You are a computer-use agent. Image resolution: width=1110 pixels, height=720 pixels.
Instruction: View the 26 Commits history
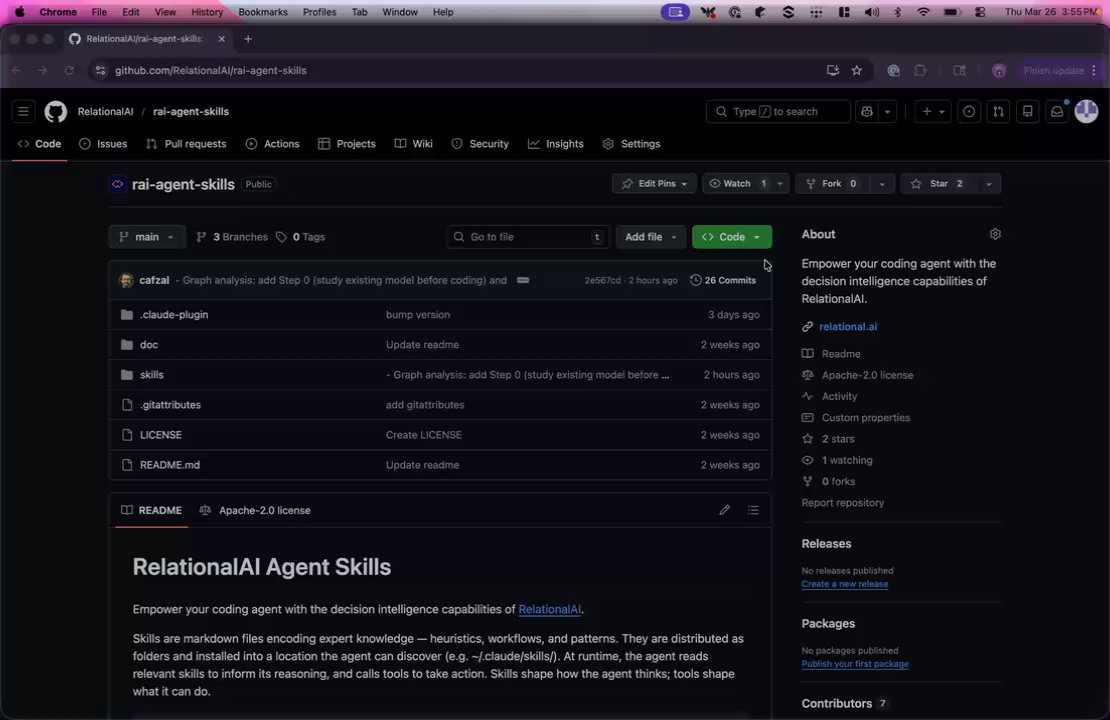point(723,280)
